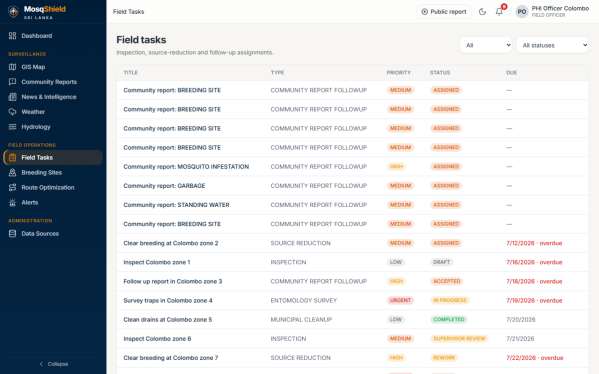Open the GIS Map icon

[13, 67]
